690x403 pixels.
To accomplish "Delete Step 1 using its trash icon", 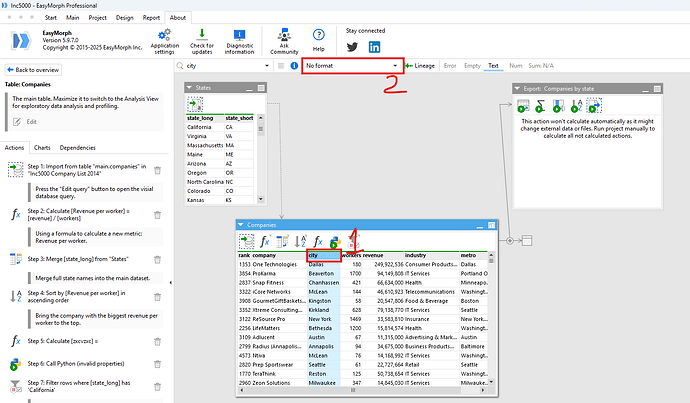I will tap(157, 170).
